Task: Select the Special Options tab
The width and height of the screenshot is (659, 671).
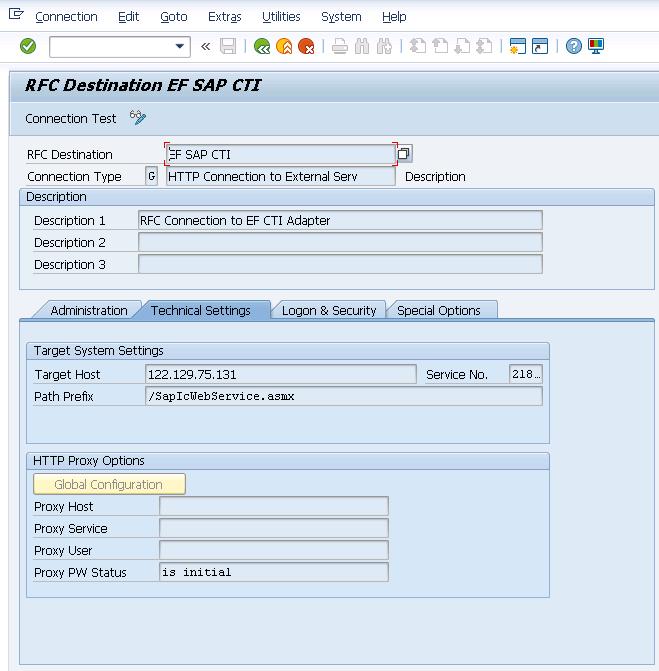Action: [x=439, y=310]
